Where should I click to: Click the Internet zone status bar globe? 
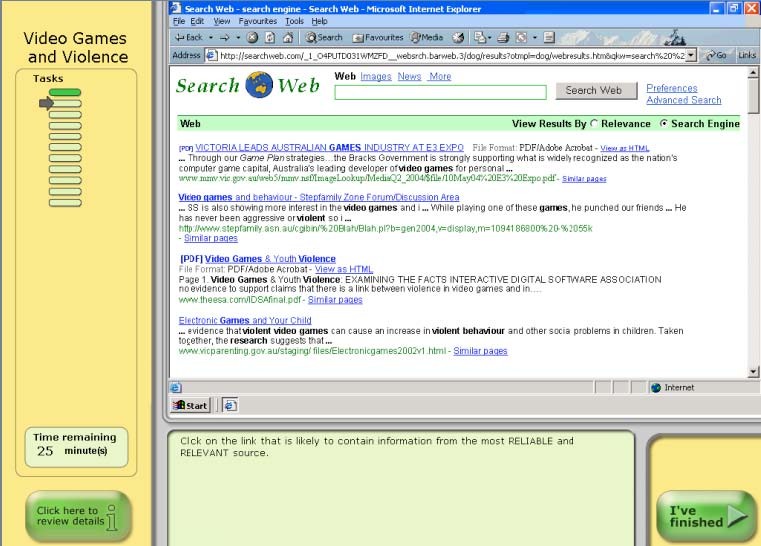coord(656,387)
